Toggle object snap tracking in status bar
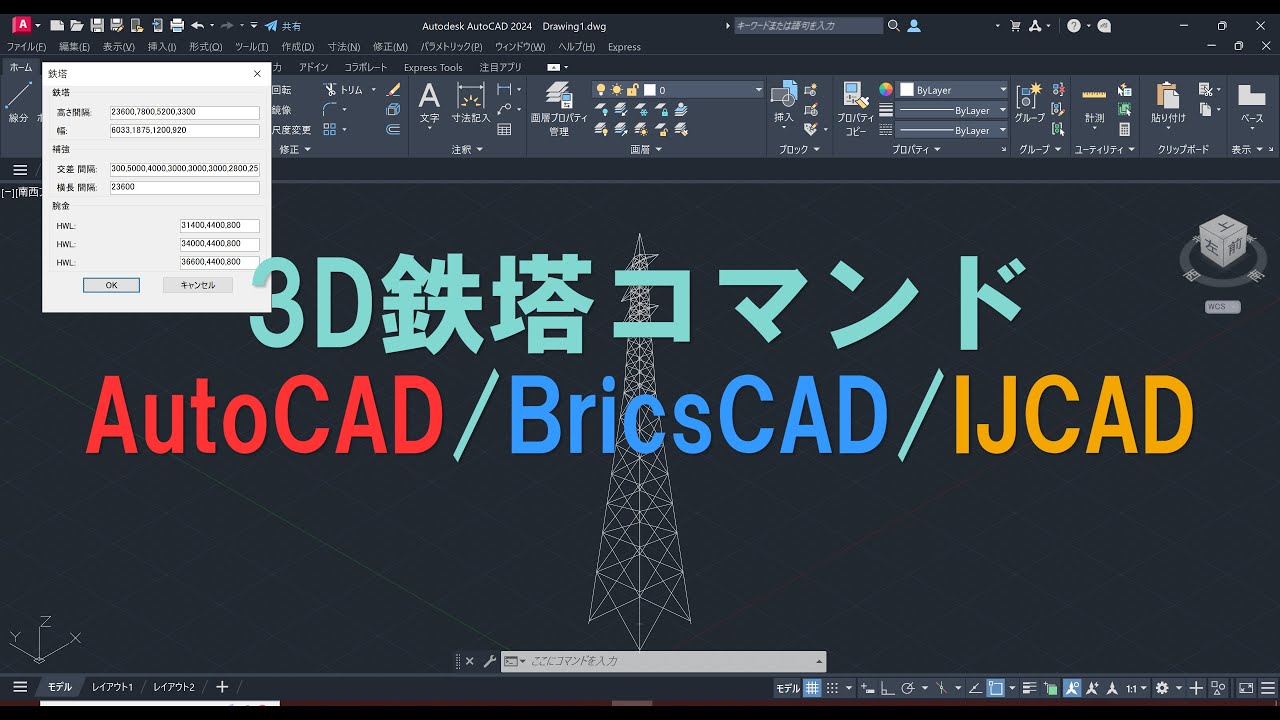 pos(974,688)
